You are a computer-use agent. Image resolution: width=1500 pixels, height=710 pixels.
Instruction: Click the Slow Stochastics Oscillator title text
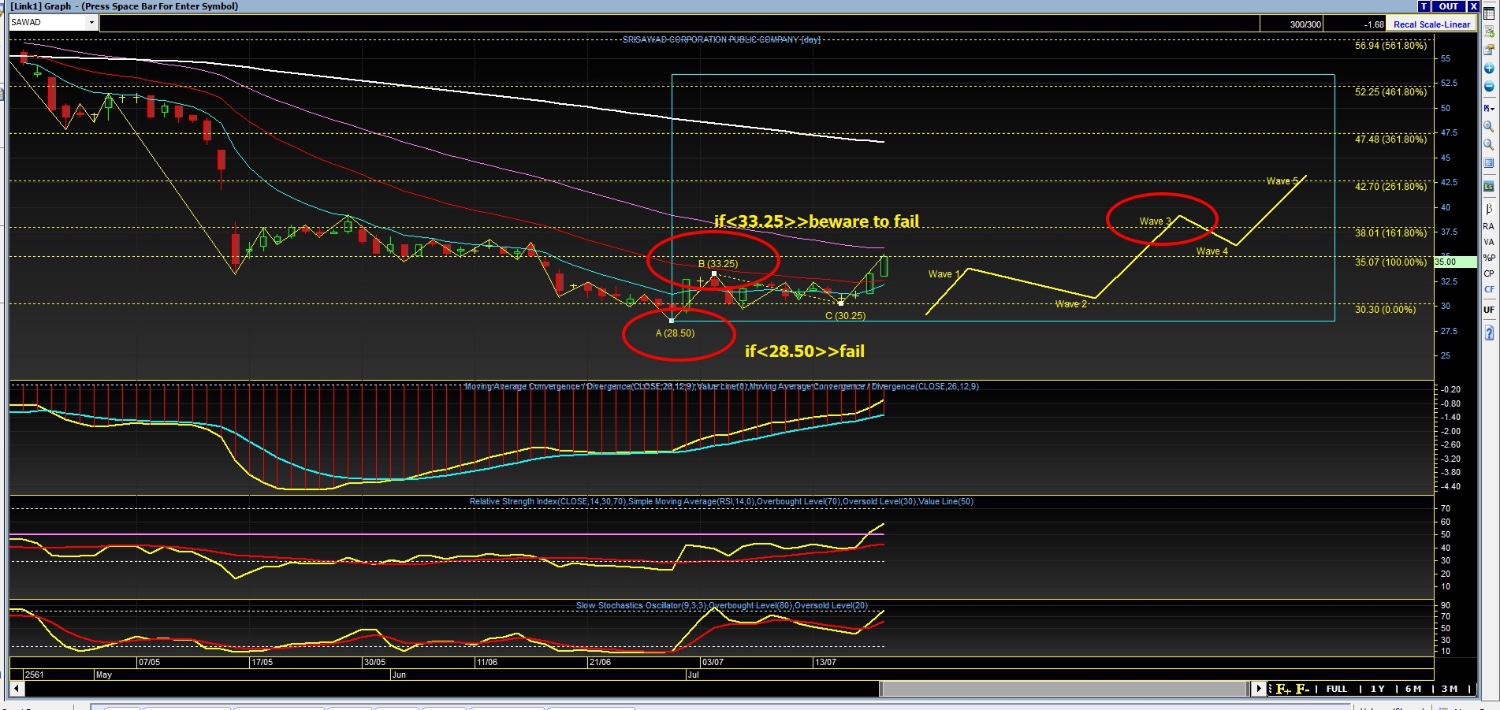point(722,606)
